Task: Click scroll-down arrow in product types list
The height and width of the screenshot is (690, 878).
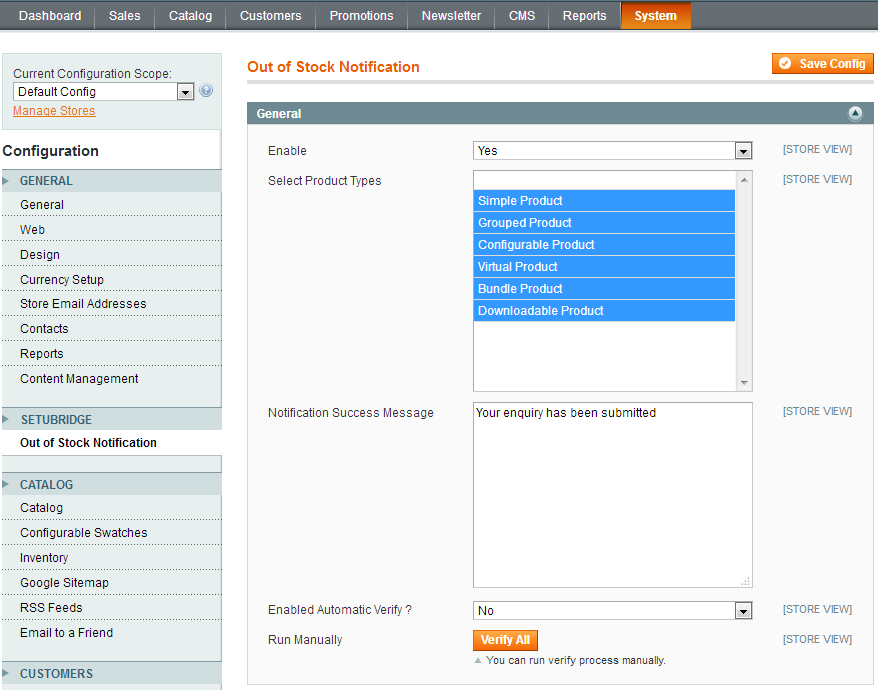Action: tap(743, 382)
